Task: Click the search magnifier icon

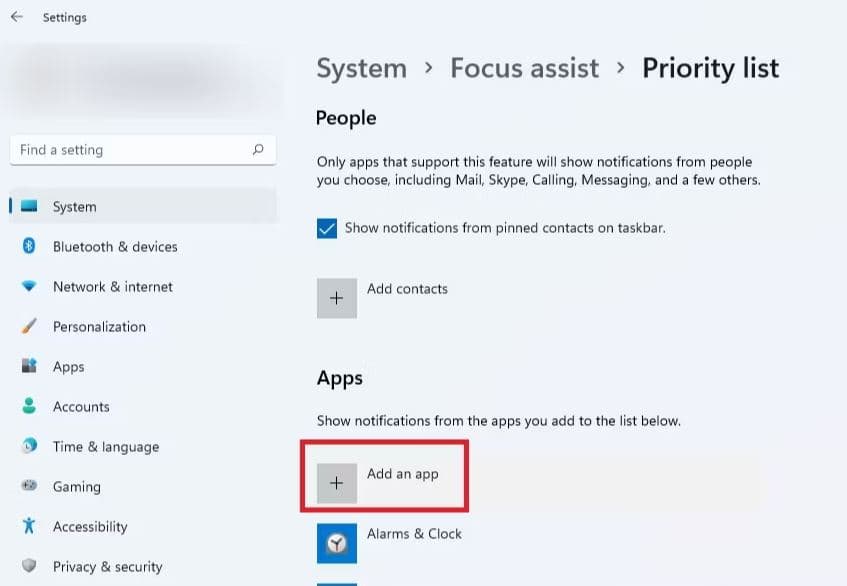Action: [x=258, y=150]
